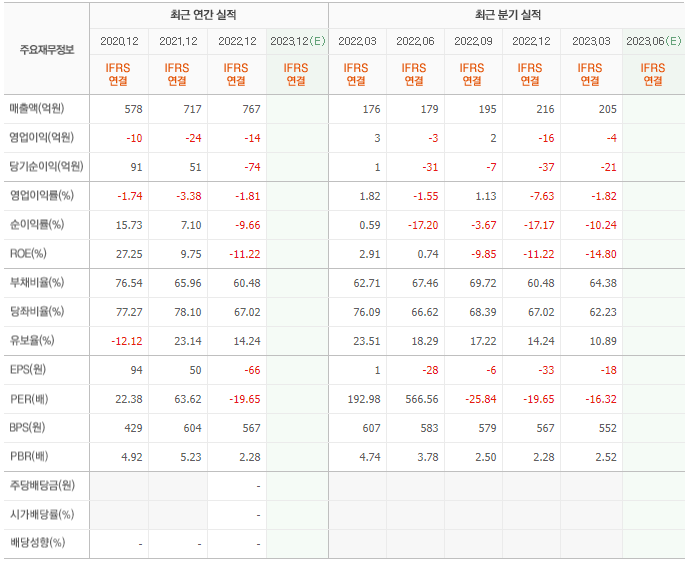This screenshot has width=691, height=564.
Task: Click the 2020.12 revenue value 578
Action: coord(133,109)
